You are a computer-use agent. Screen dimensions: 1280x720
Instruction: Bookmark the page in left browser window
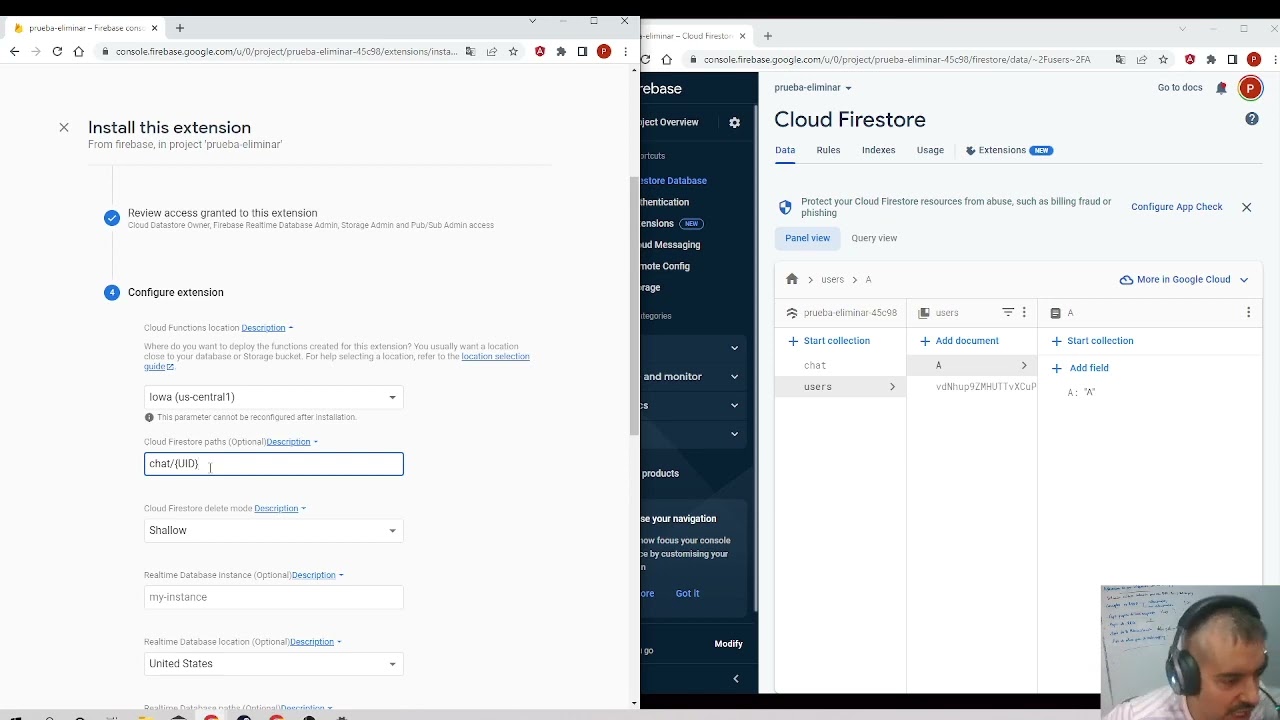513,51
